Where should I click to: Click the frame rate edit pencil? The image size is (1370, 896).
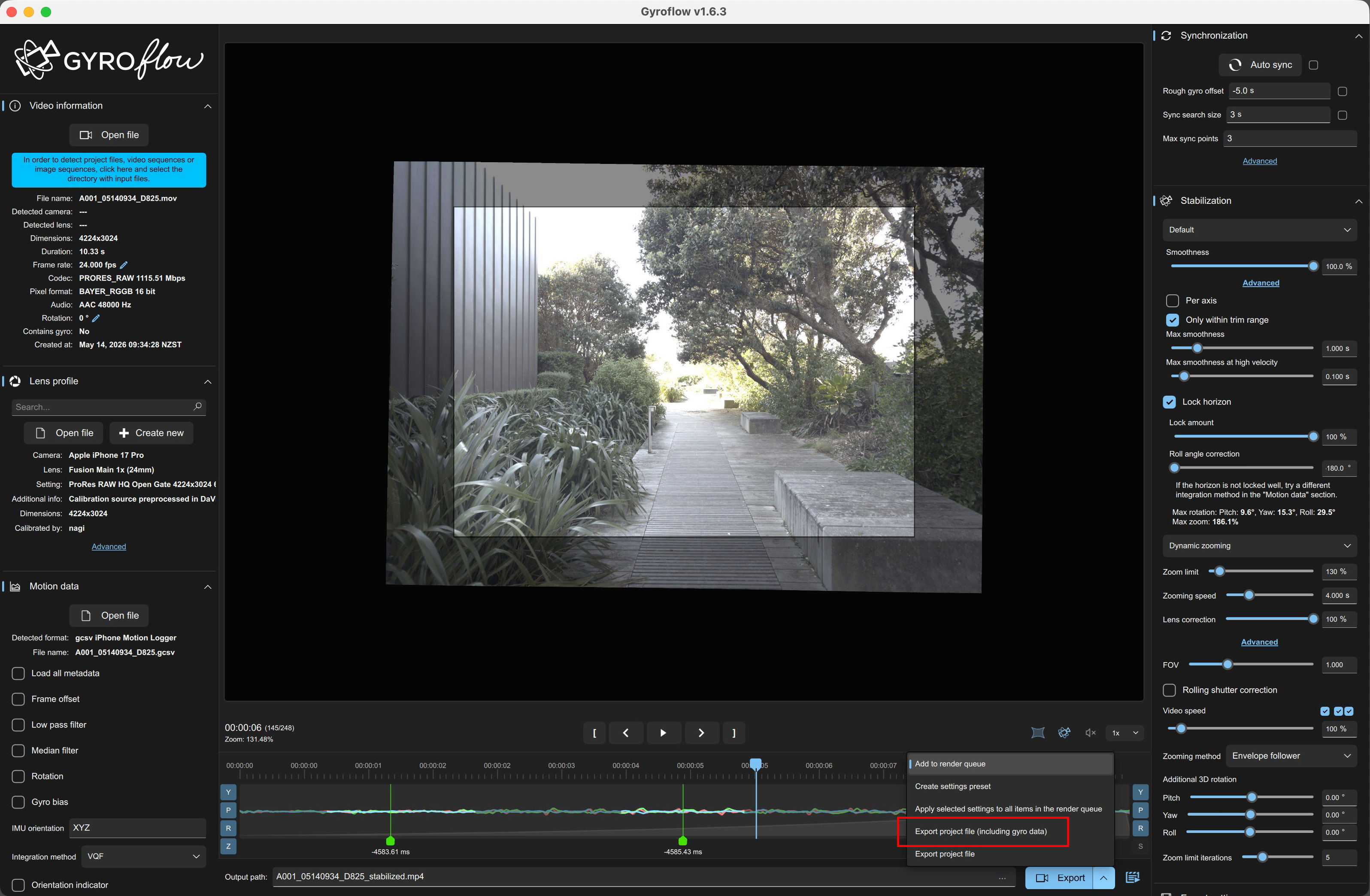[123, 265]
